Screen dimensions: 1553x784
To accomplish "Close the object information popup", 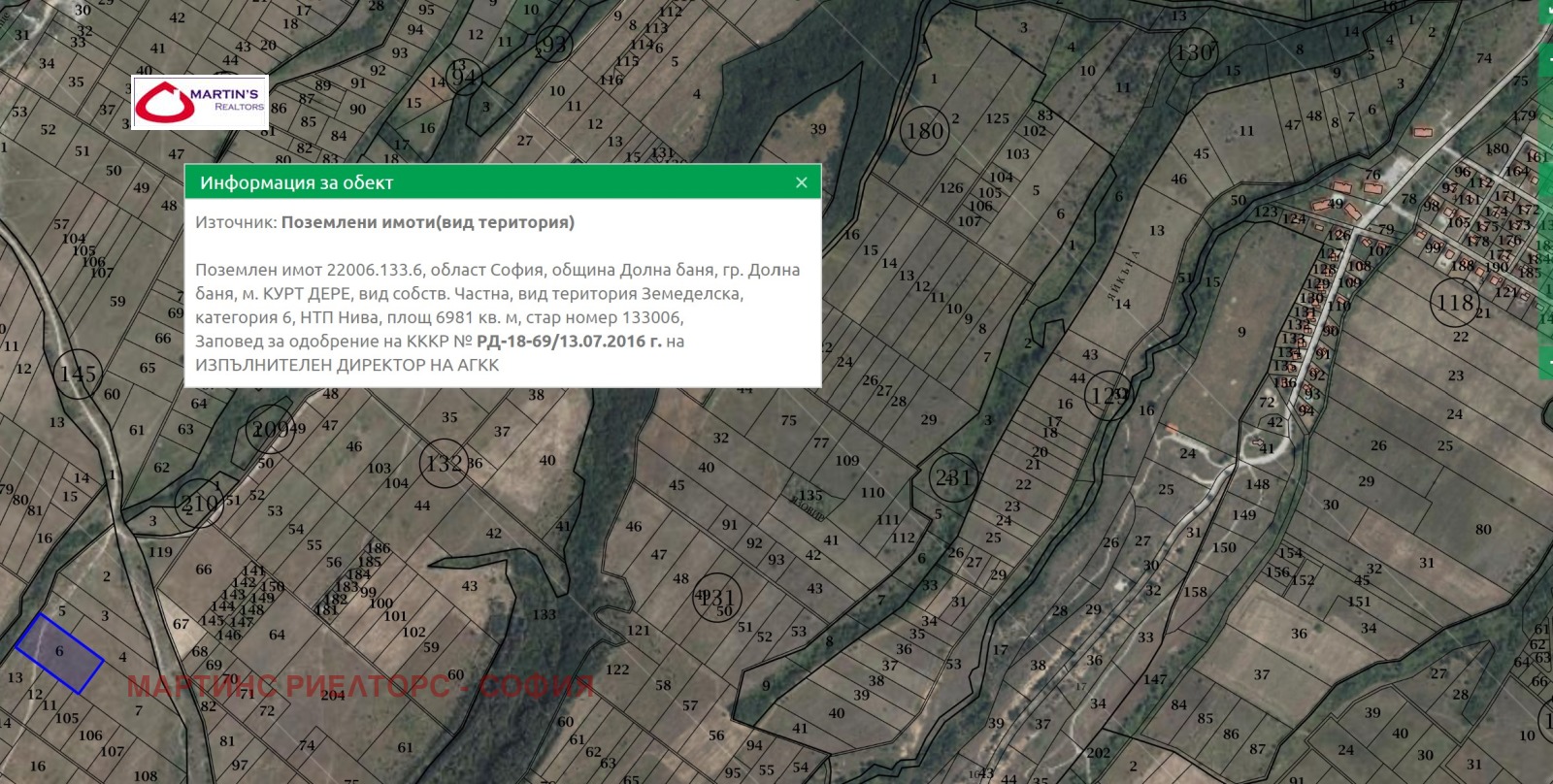I will [801, 182].
